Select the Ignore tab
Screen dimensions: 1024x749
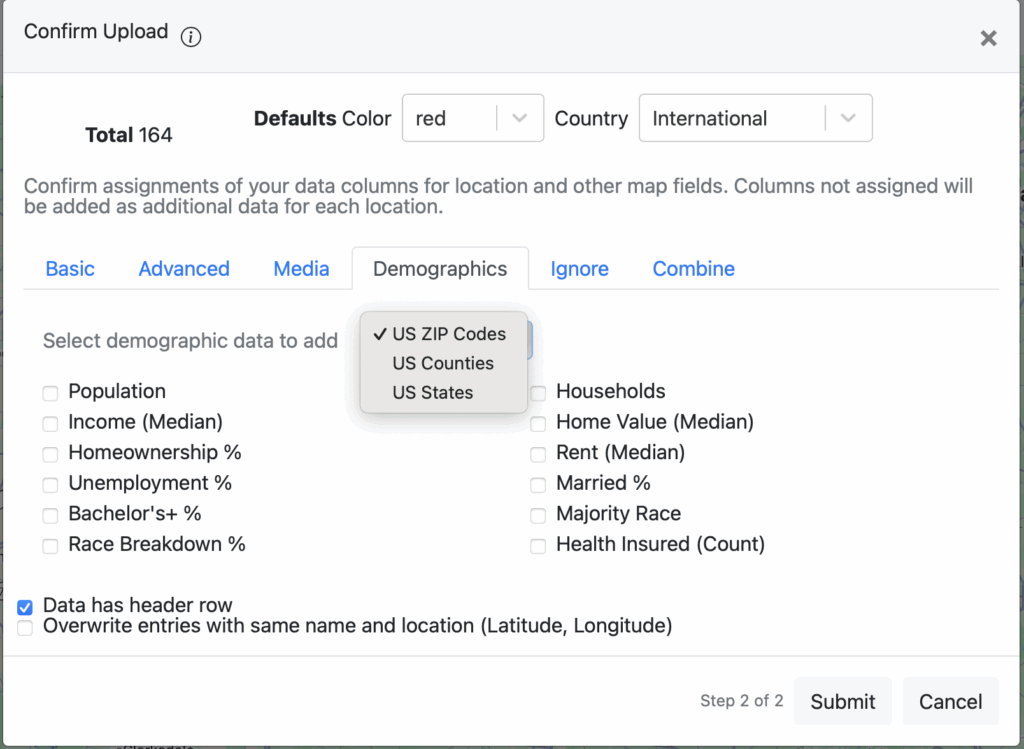[x=579, y=268]
